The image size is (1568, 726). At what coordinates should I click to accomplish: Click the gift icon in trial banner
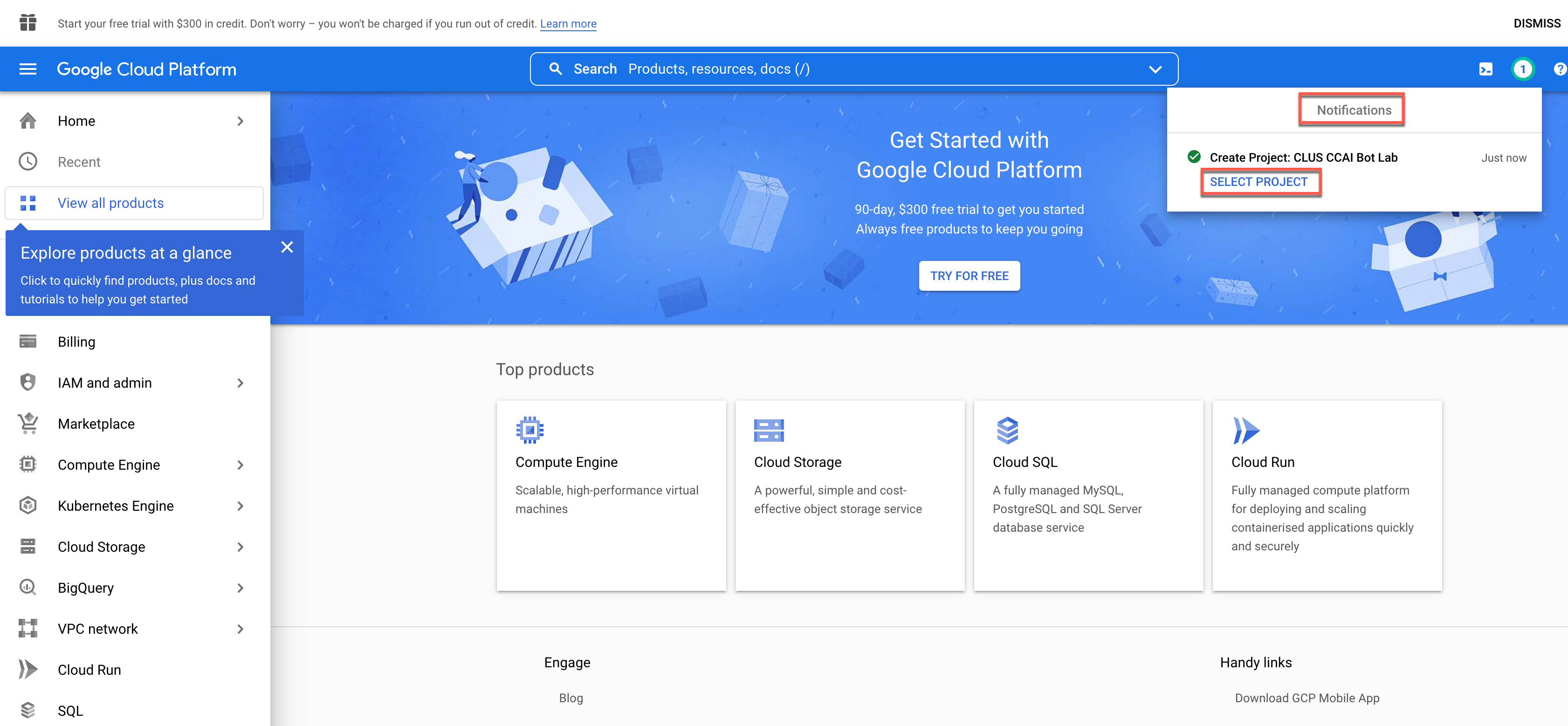point(28,23)
